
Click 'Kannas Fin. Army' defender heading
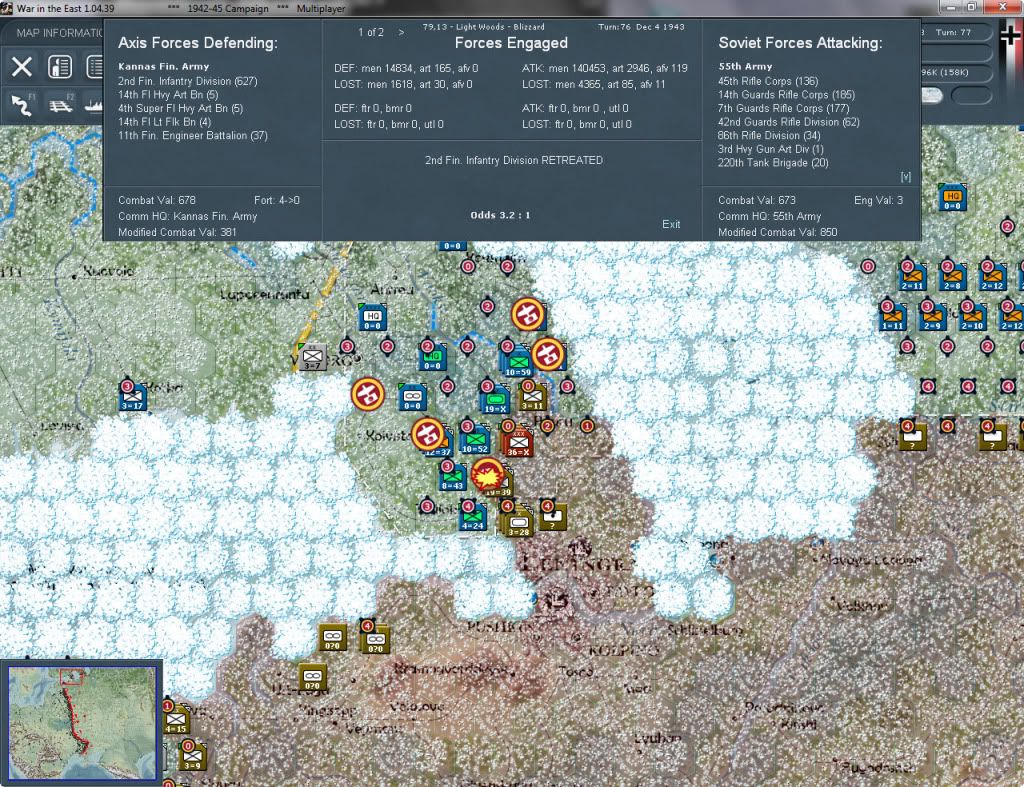tap(163, 67)
